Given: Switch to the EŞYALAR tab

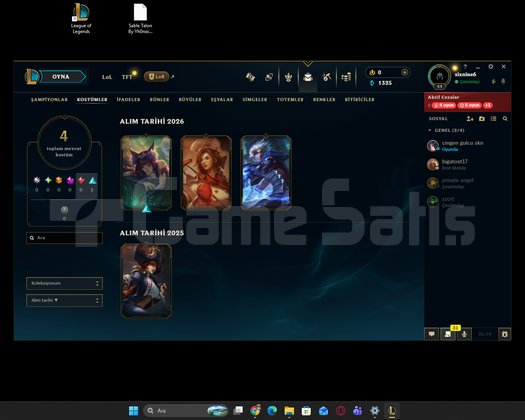Looking at the screenshot, I should [222, 99].
